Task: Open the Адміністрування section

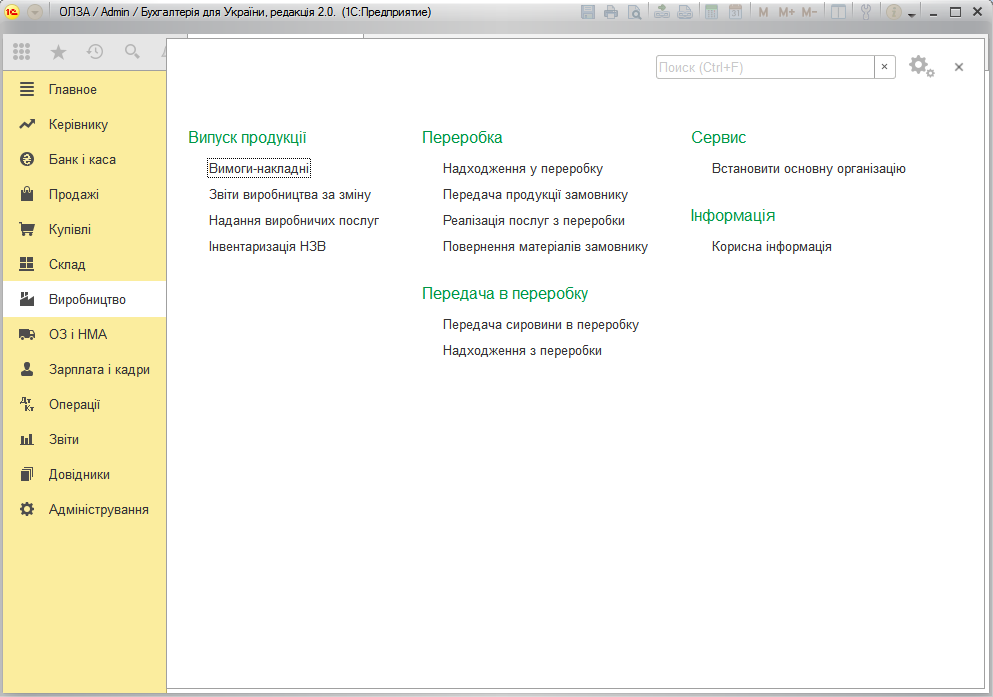Action: coord(85,510)
